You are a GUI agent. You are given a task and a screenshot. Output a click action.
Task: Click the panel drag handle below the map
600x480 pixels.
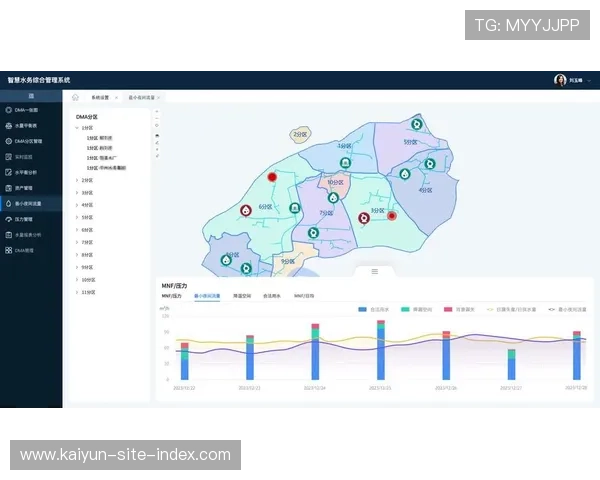coord(375,271)
